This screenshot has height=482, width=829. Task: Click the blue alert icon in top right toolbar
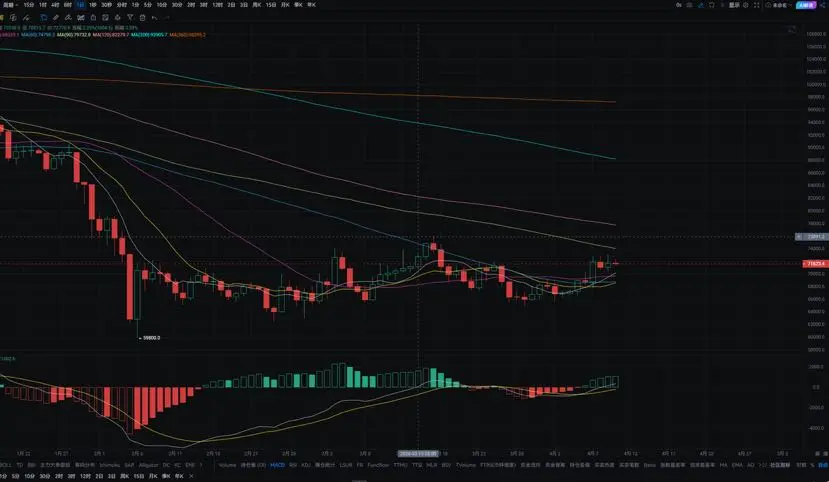point(701,5)
